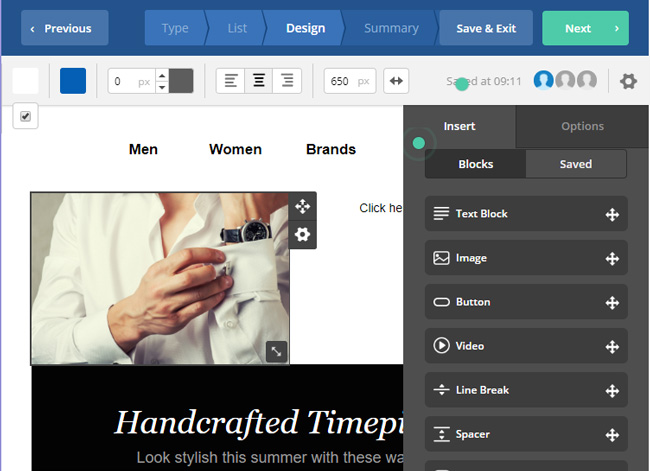Click the Spacer block icon
This screenshot has width=650, height=471.
441,434
